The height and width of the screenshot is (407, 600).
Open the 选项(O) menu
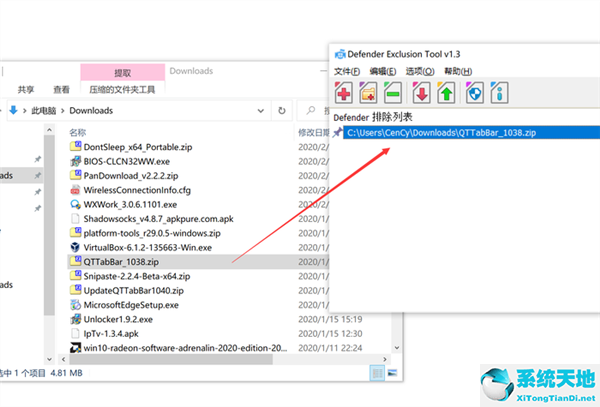pos(420,72)
